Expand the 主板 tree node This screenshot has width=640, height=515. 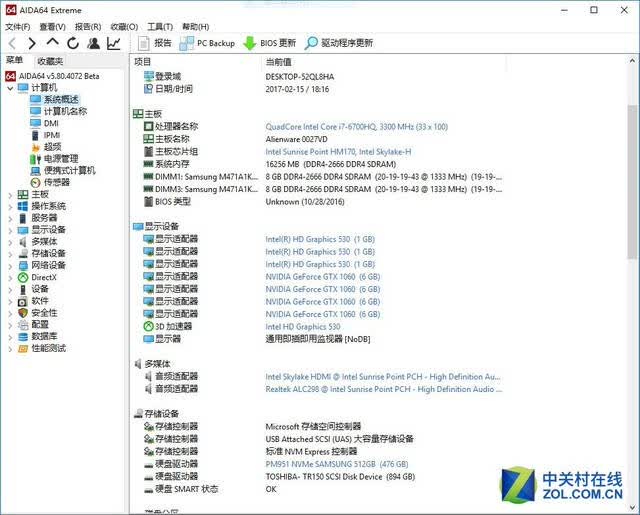click(x=10, y=195)
